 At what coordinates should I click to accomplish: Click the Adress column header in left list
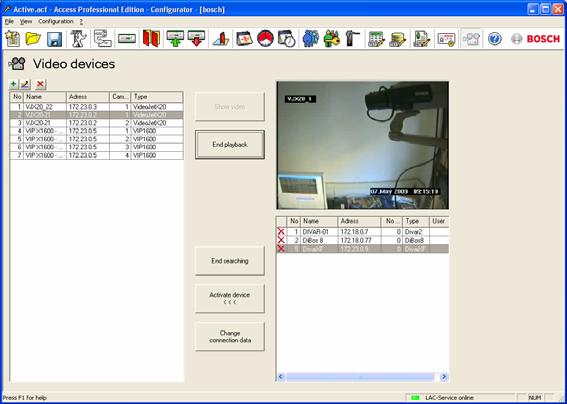(x=88, y=97)
